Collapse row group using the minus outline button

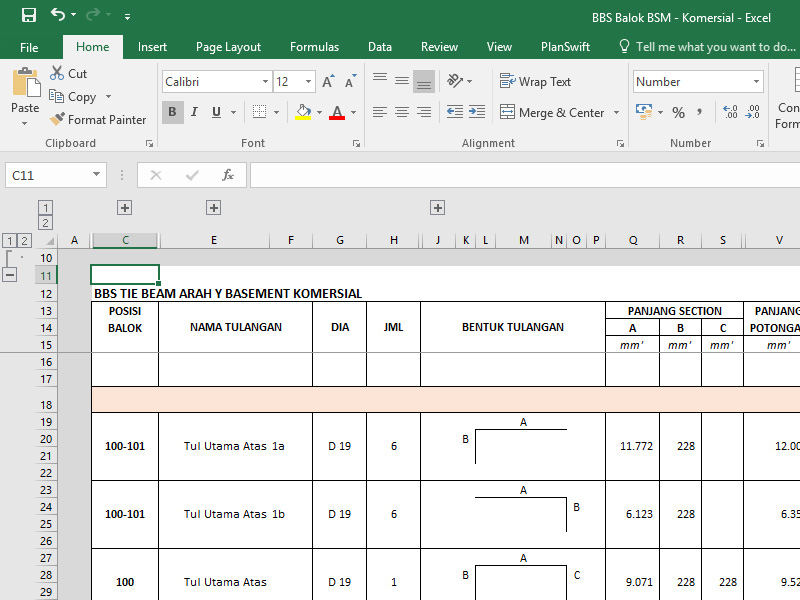(10, 274)
